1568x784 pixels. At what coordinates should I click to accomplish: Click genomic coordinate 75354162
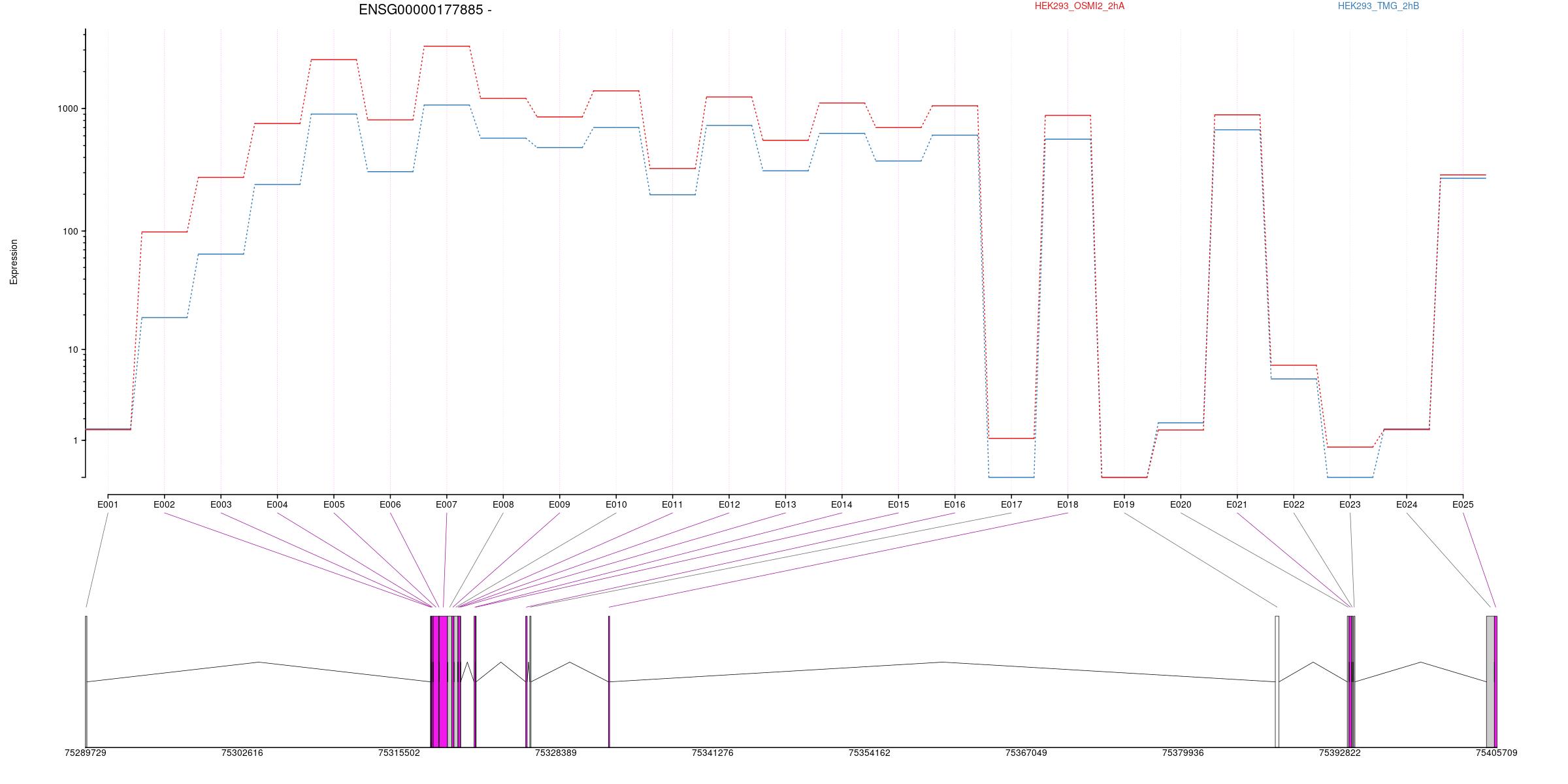click(870, 753)
